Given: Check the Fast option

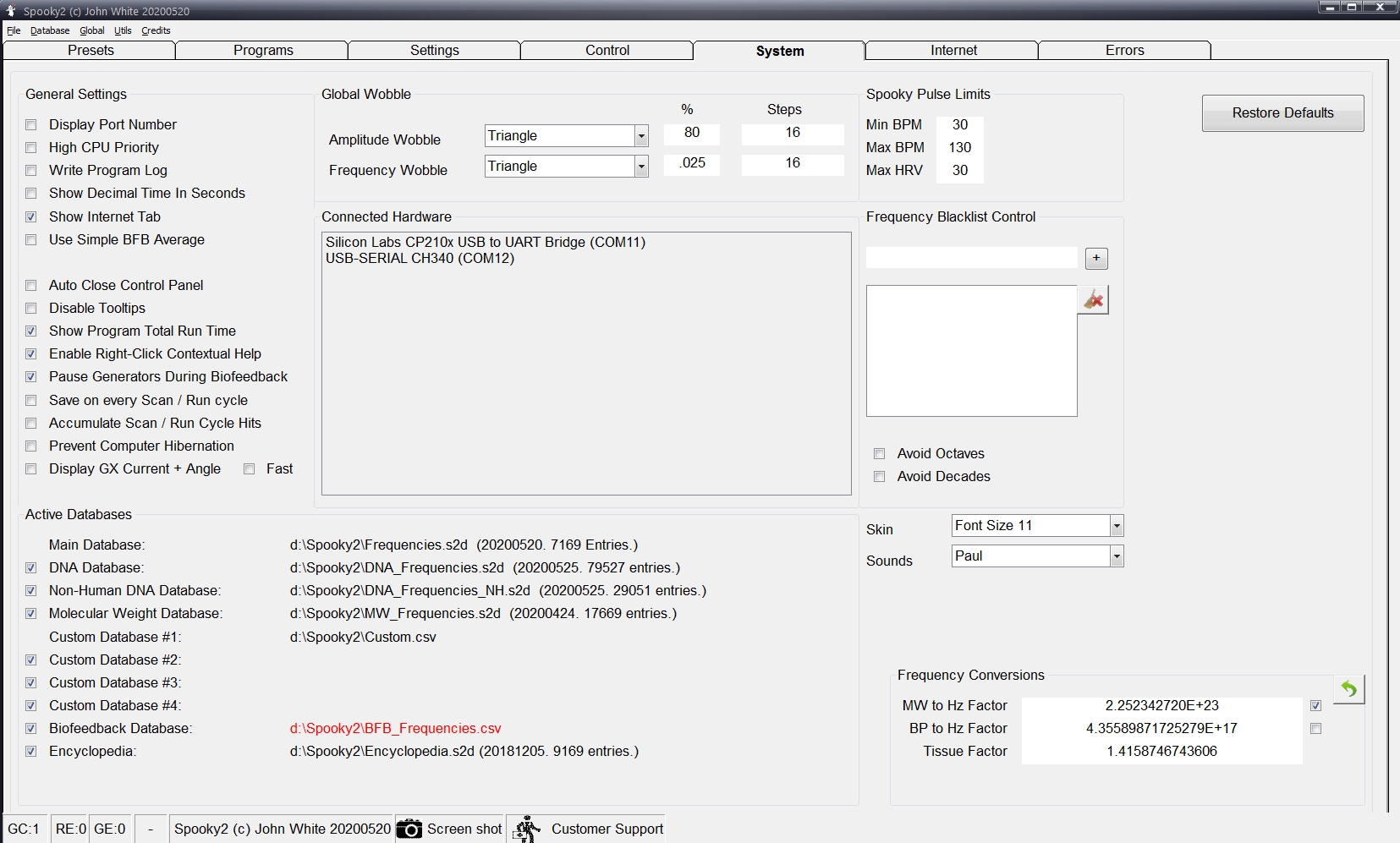Looking at the screenshot, I should pos(250,469).
